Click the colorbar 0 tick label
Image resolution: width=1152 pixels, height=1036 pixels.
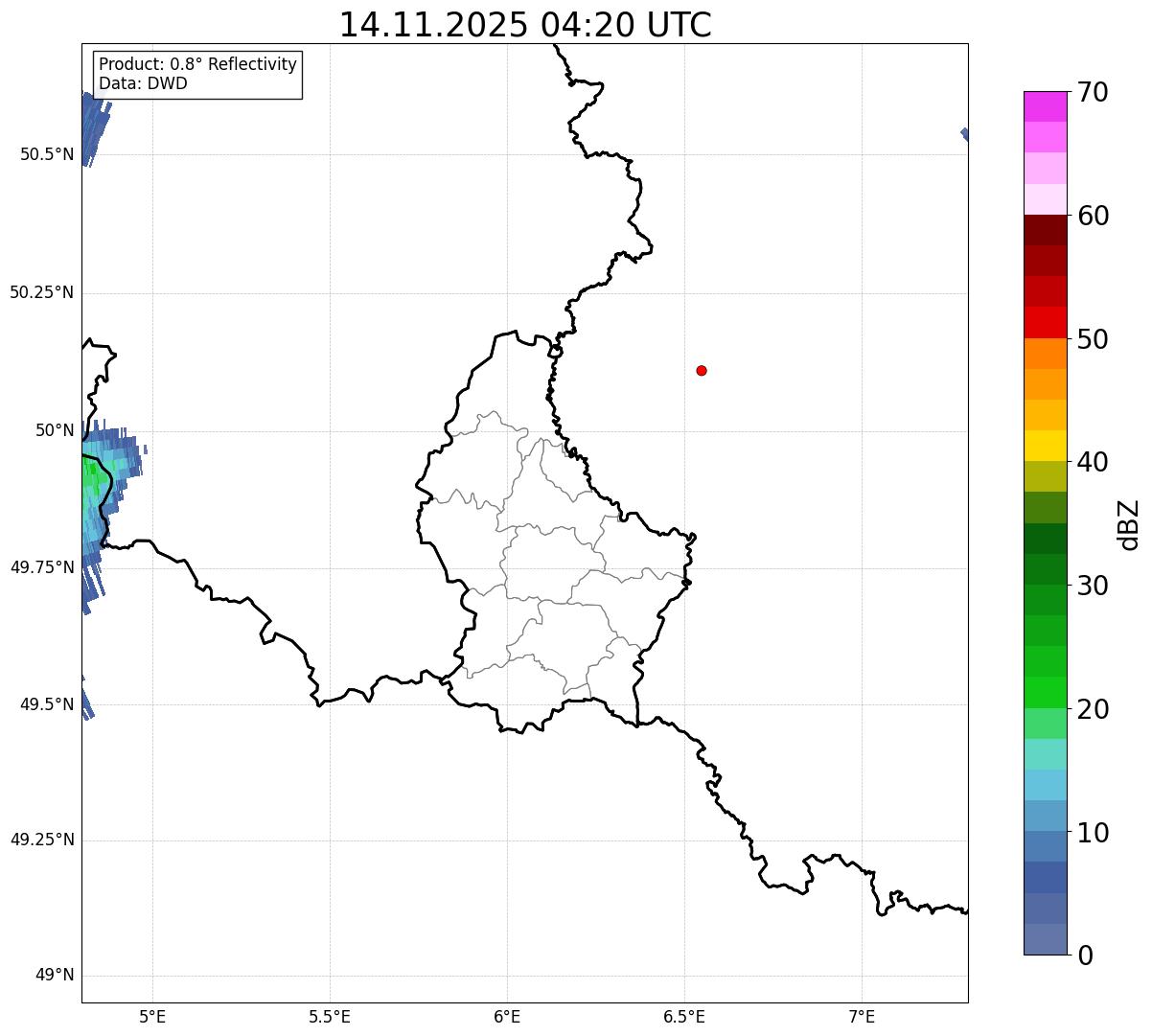coord(1085,955)
